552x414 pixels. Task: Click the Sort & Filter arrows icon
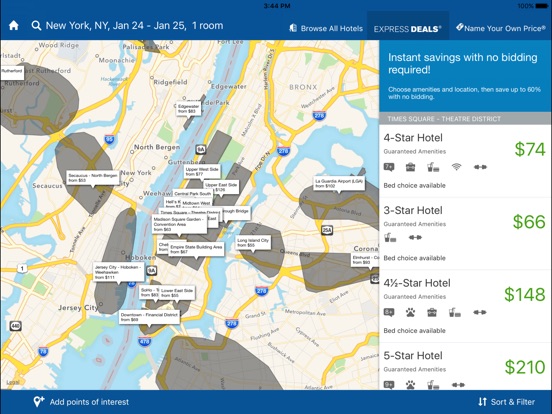click(482, 402)
